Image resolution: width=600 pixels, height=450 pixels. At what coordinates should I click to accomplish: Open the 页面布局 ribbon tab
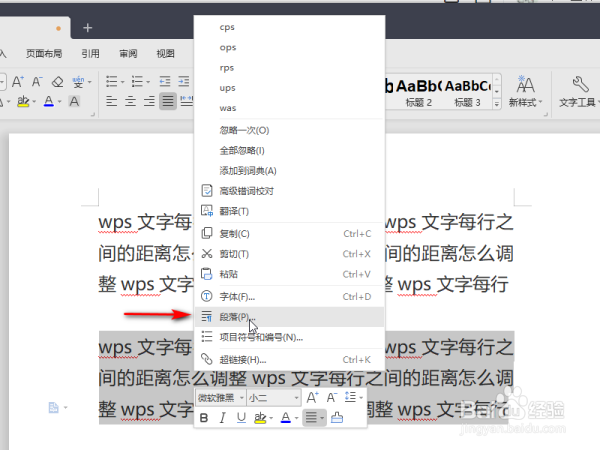(44, 54)
